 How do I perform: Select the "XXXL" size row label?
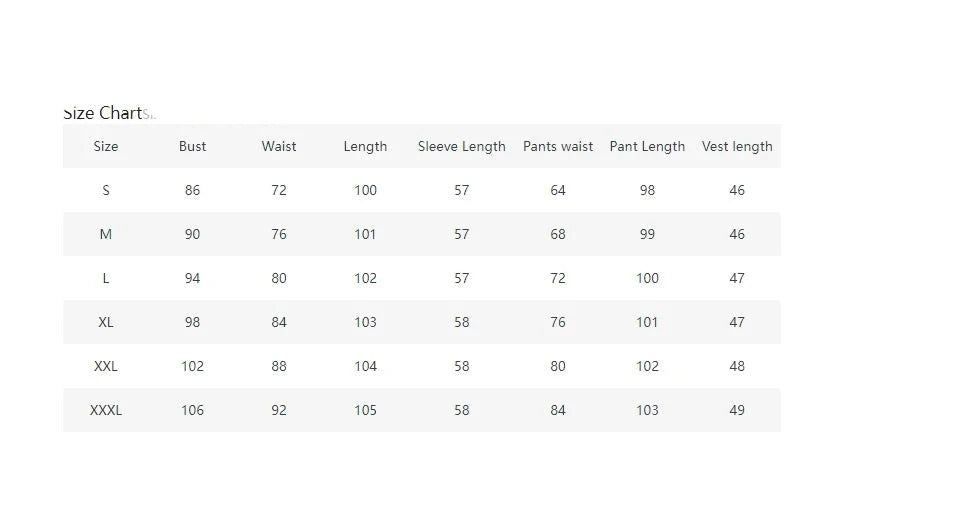[106, 410]
